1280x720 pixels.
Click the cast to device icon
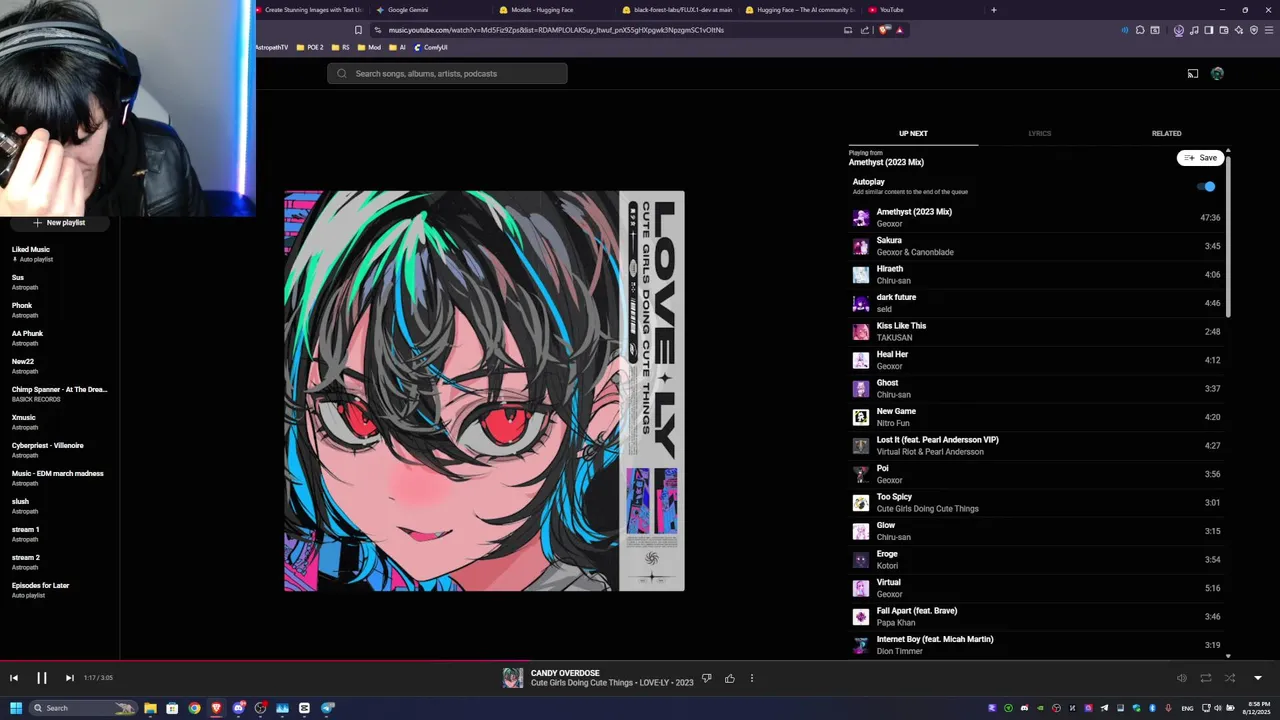pyautogui.click(x=1193, y=73)
